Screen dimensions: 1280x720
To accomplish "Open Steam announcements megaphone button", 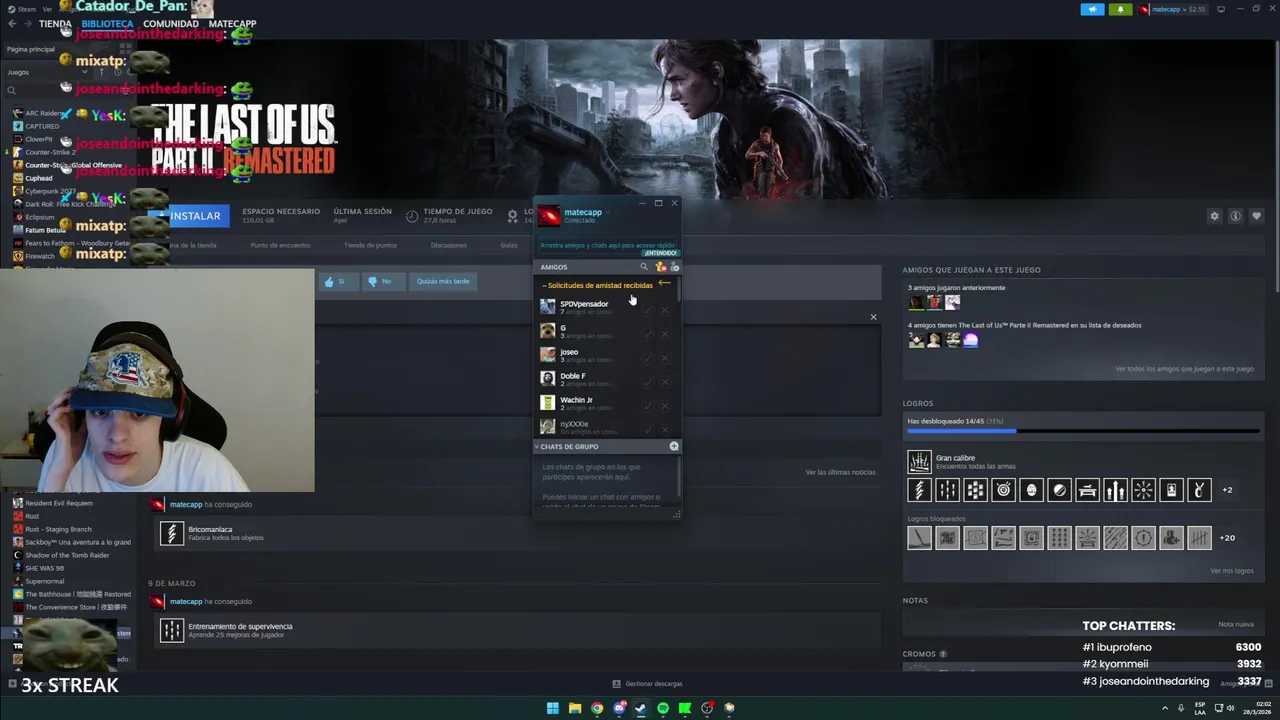I will click(x=1092, y=9).
